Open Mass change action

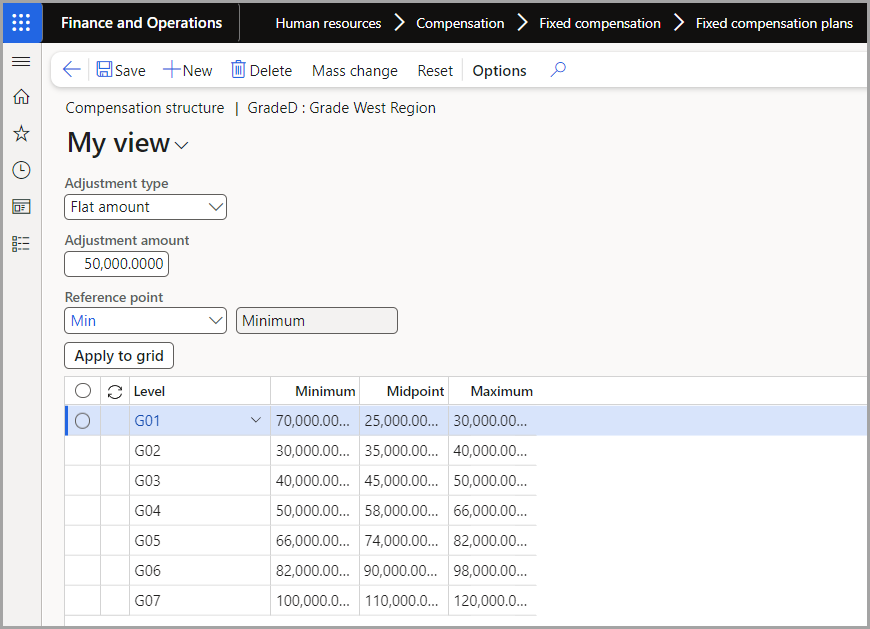355,70
